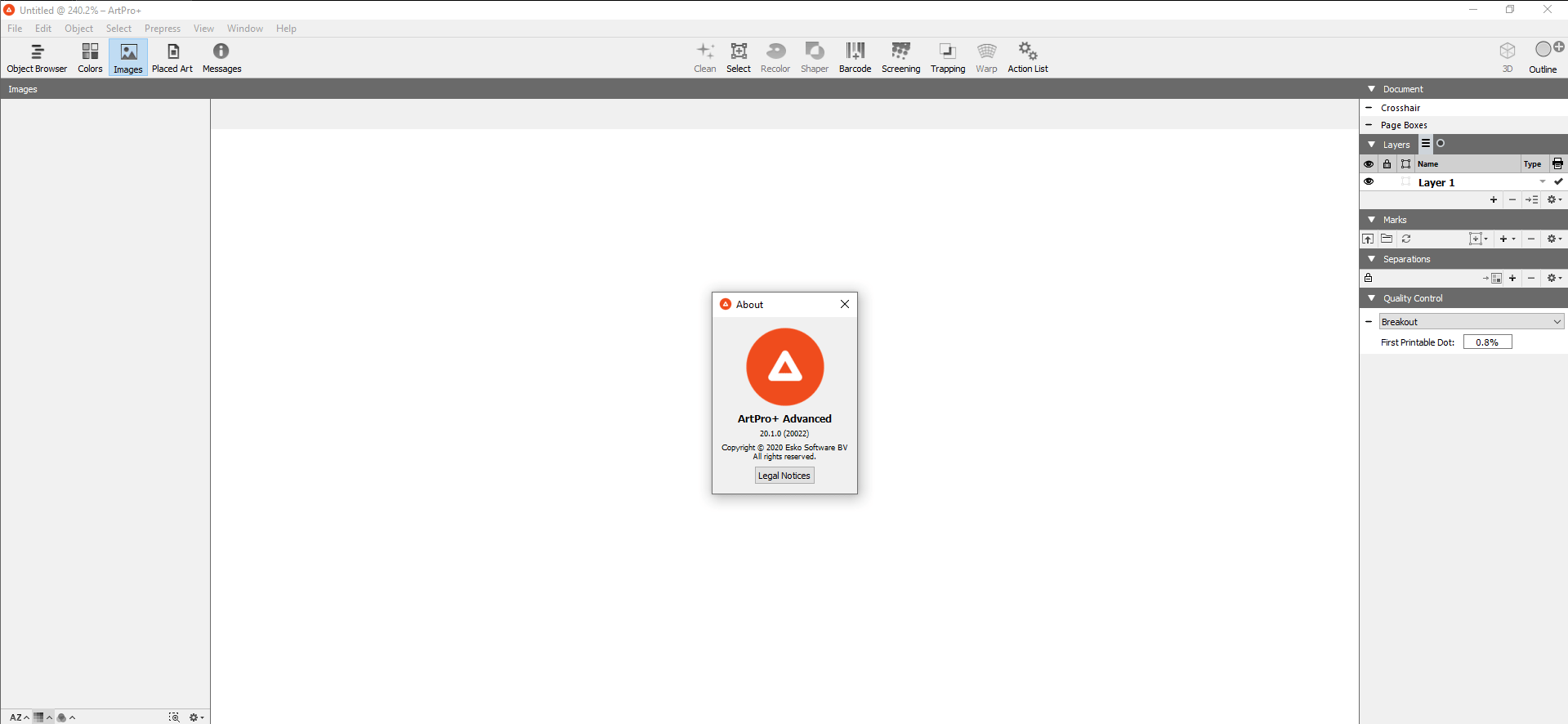Click the First Printable Dot field
The width and height of the screenshot is (1568, 724).
(x=1487, y=342)
